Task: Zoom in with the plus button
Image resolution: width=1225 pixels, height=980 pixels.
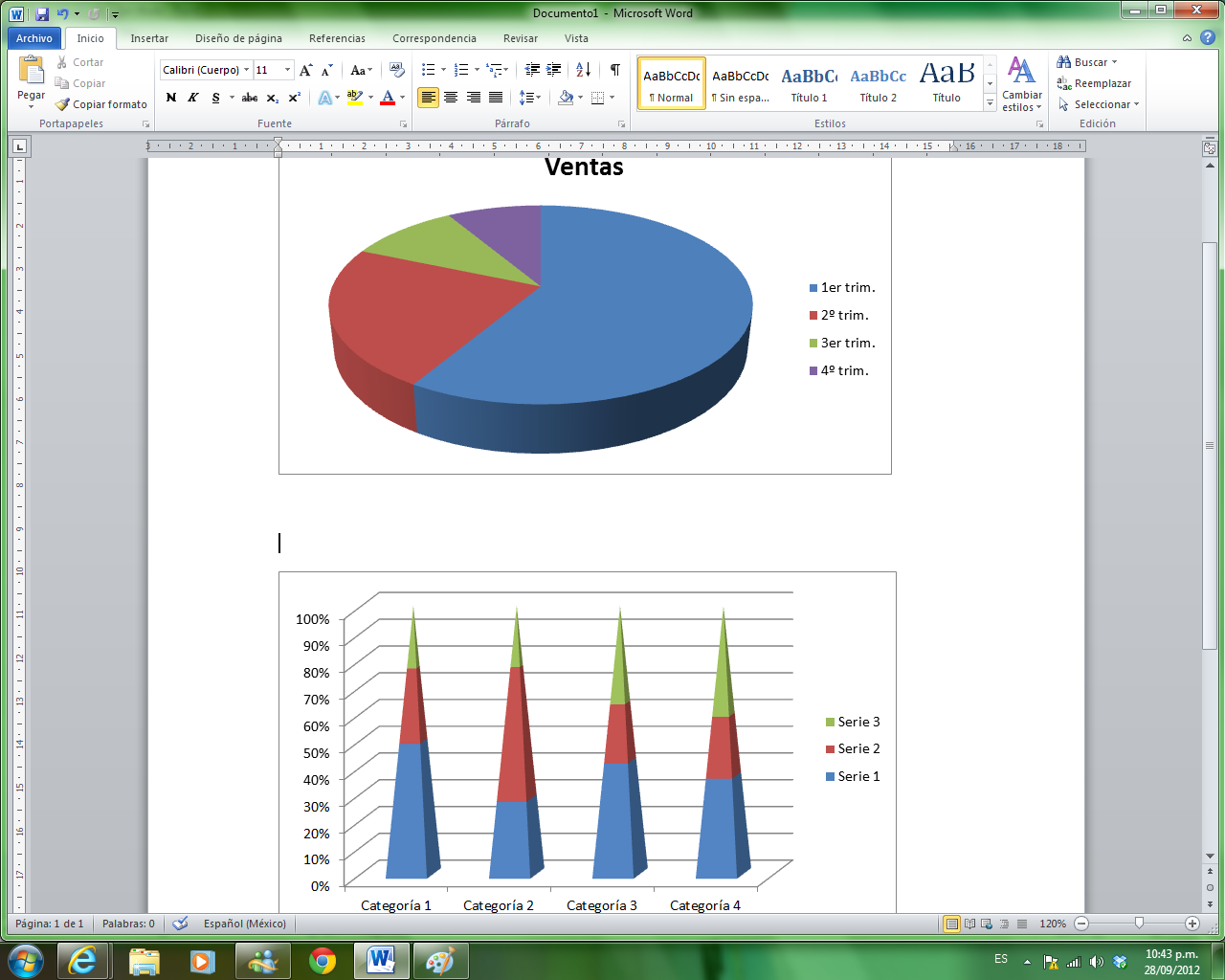Action: [x=1192, y=924]
